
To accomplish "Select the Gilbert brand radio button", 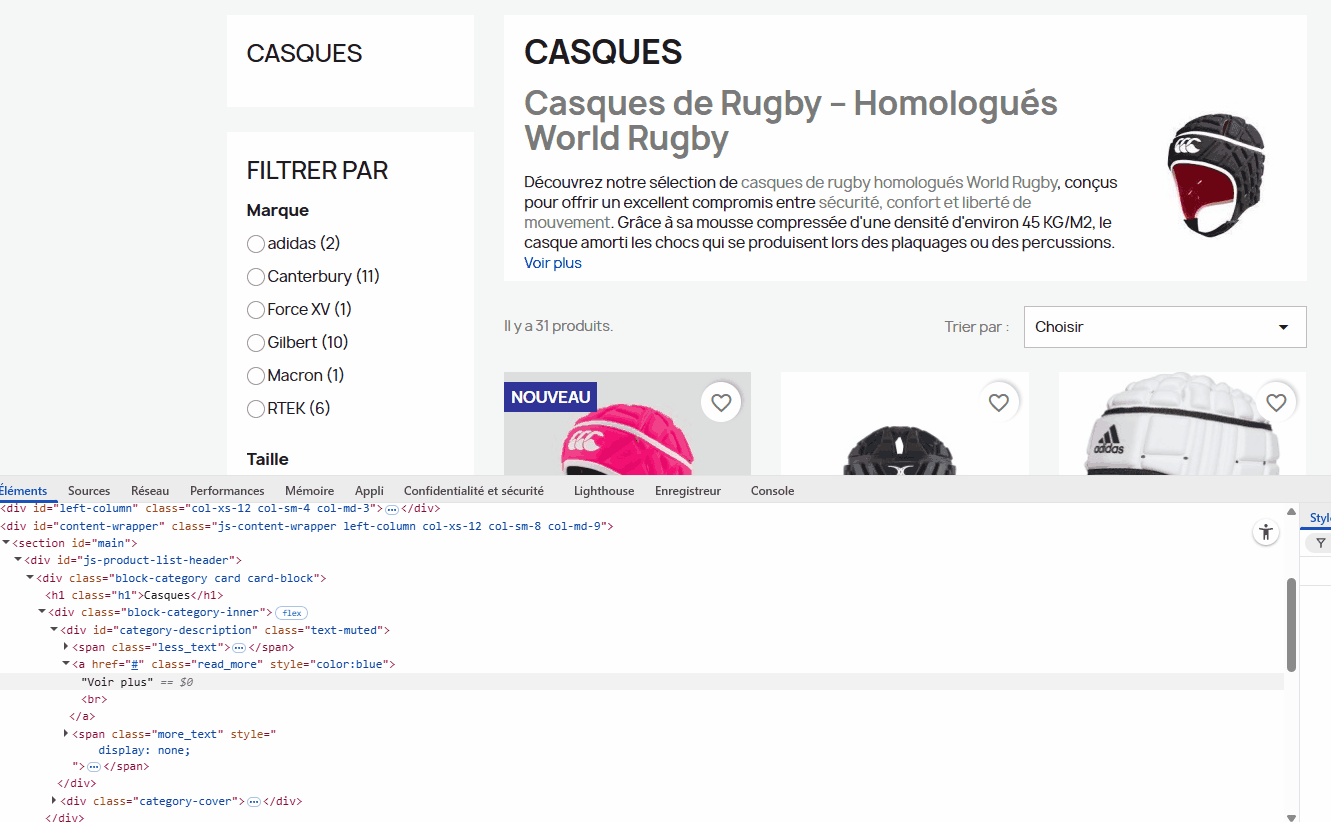I will pyautogui.click(x=255, y=342).
